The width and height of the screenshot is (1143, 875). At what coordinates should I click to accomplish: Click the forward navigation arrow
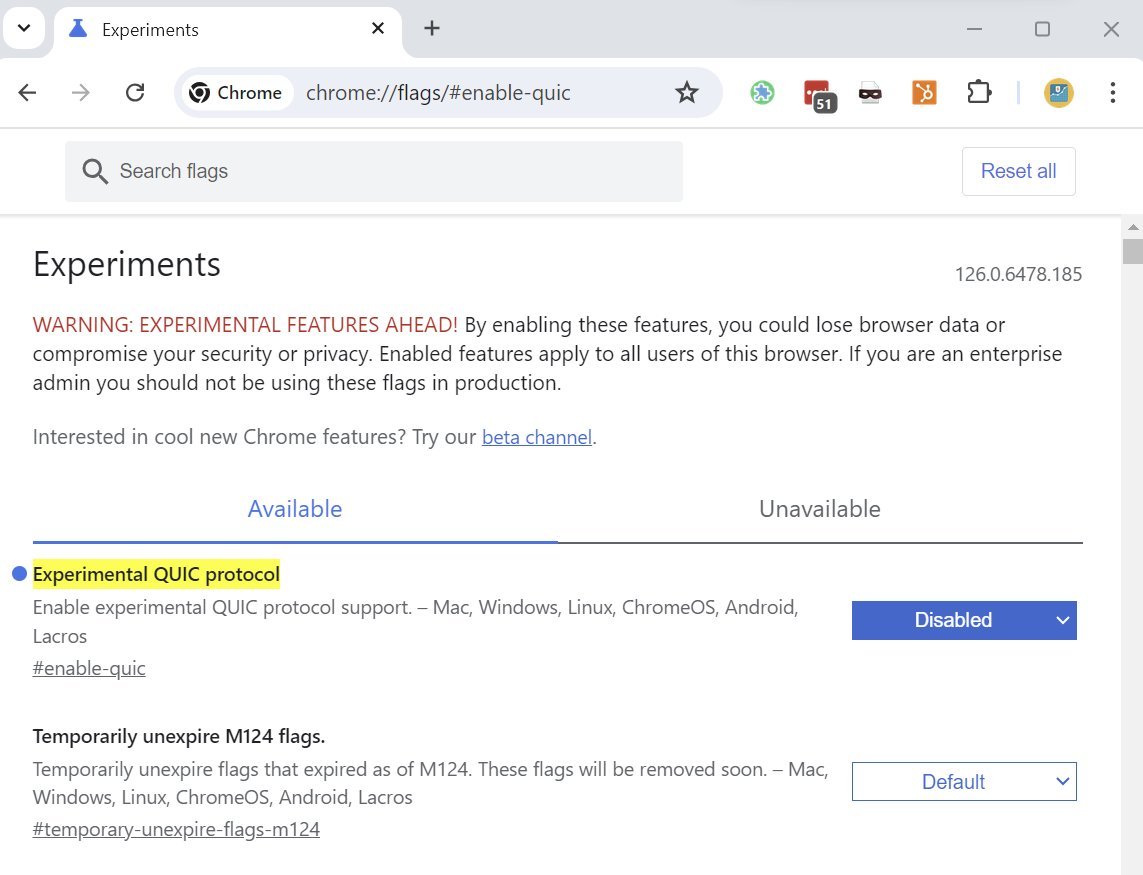81,93
